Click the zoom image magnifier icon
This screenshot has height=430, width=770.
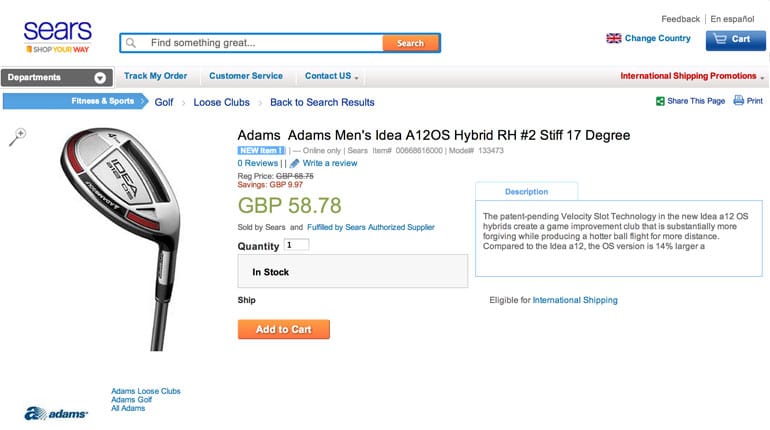pos(17,137)
